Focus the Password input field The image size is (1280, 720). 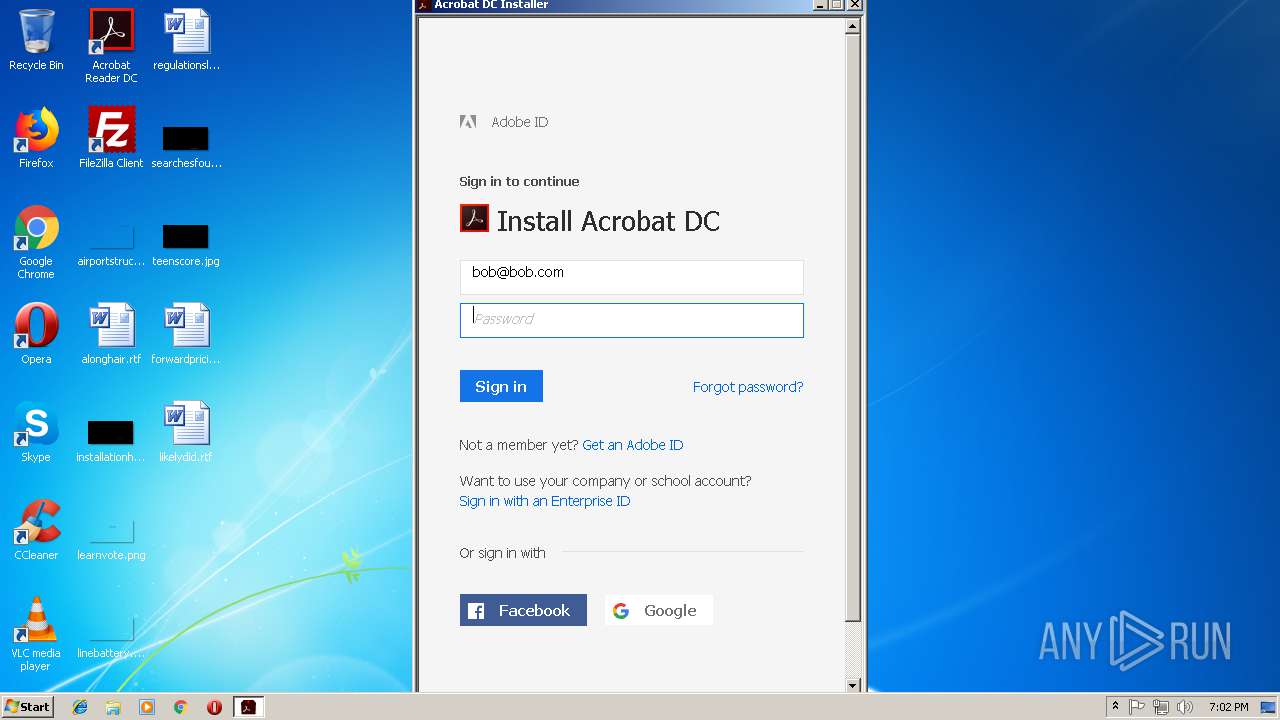(x=631, y=320)
